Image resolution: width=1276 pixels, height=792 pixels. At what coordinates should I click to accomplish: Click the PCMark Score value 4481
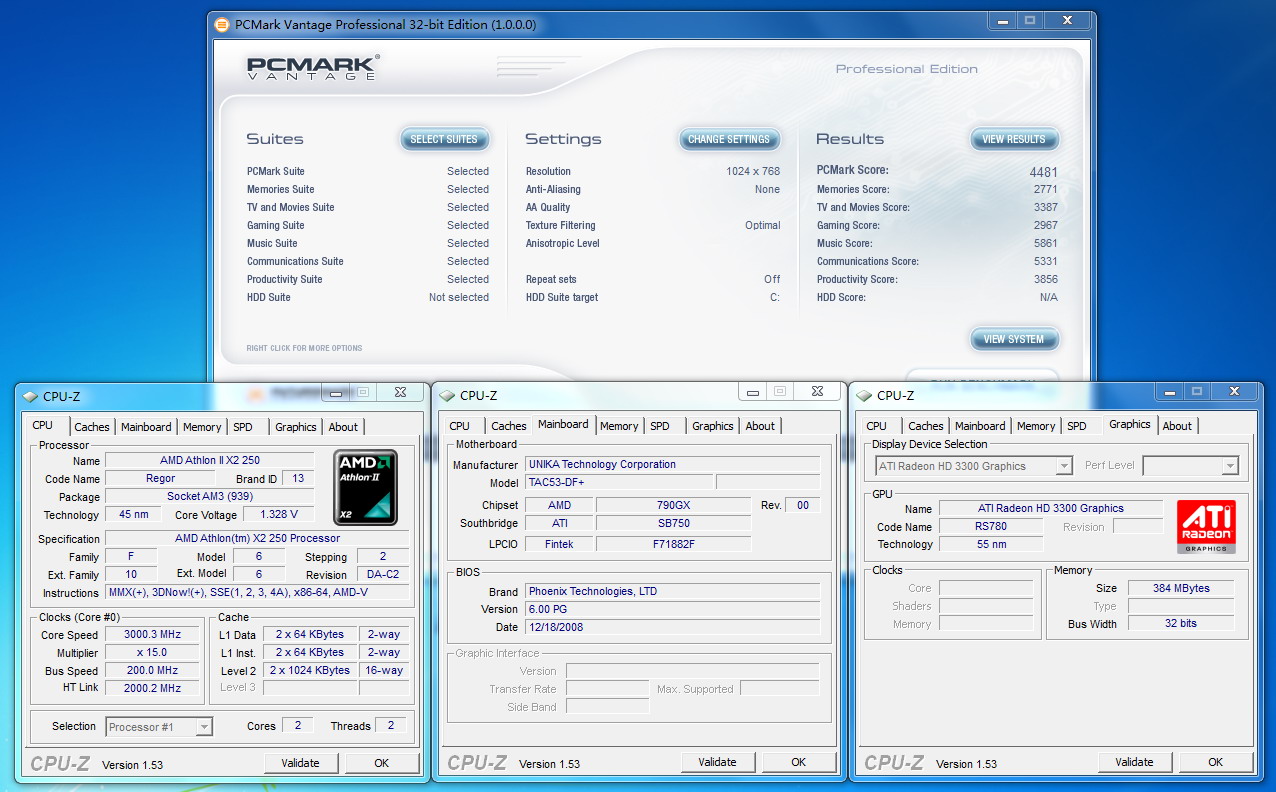[x=1044, y=171]
